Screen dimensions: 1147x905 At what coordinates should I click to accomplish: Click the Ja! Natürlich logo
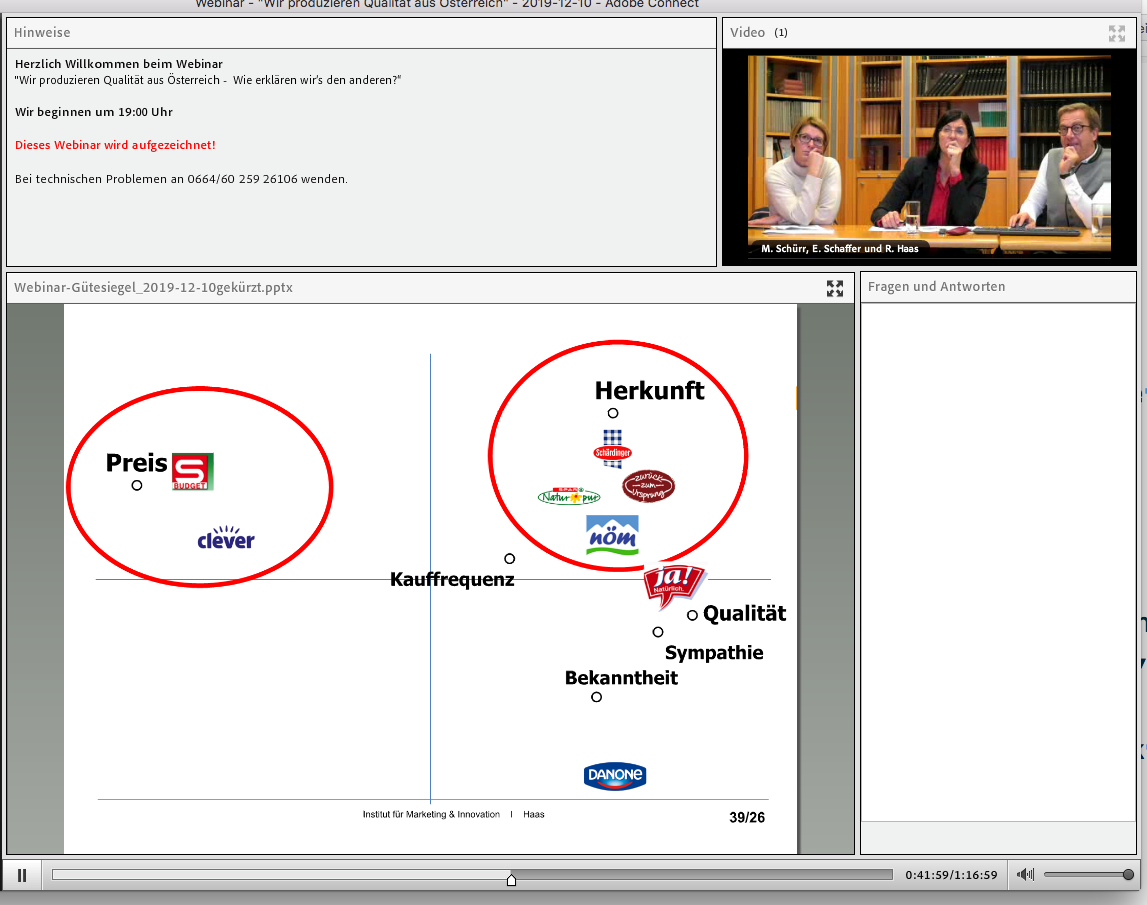point(673,585)
